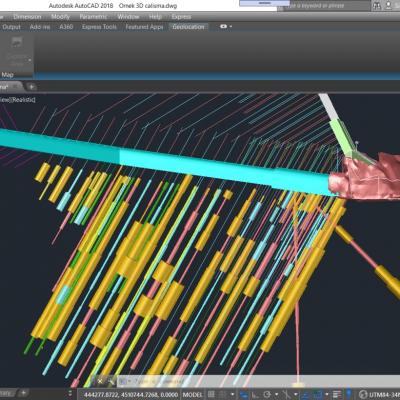The height and width of the screenshot is (400, 400).
Task: Expand the Map panel dropdown arrow
Action: [30, 60]
